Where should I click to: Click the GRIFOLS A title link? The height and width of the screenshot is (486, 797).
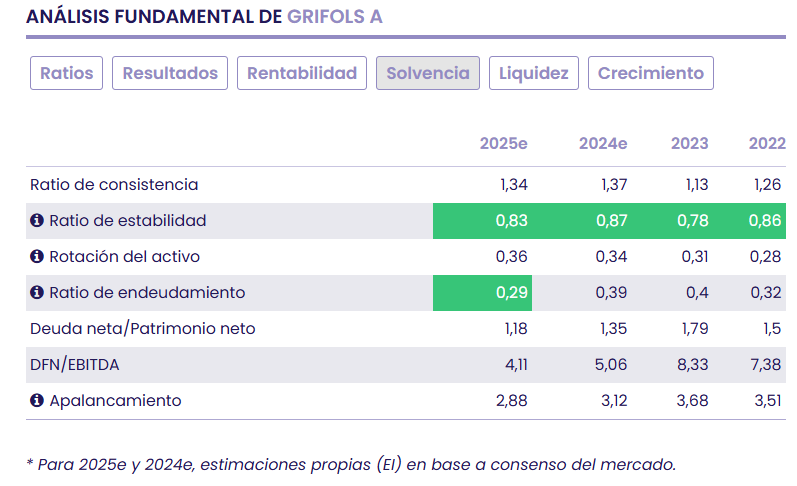point(334,17)
